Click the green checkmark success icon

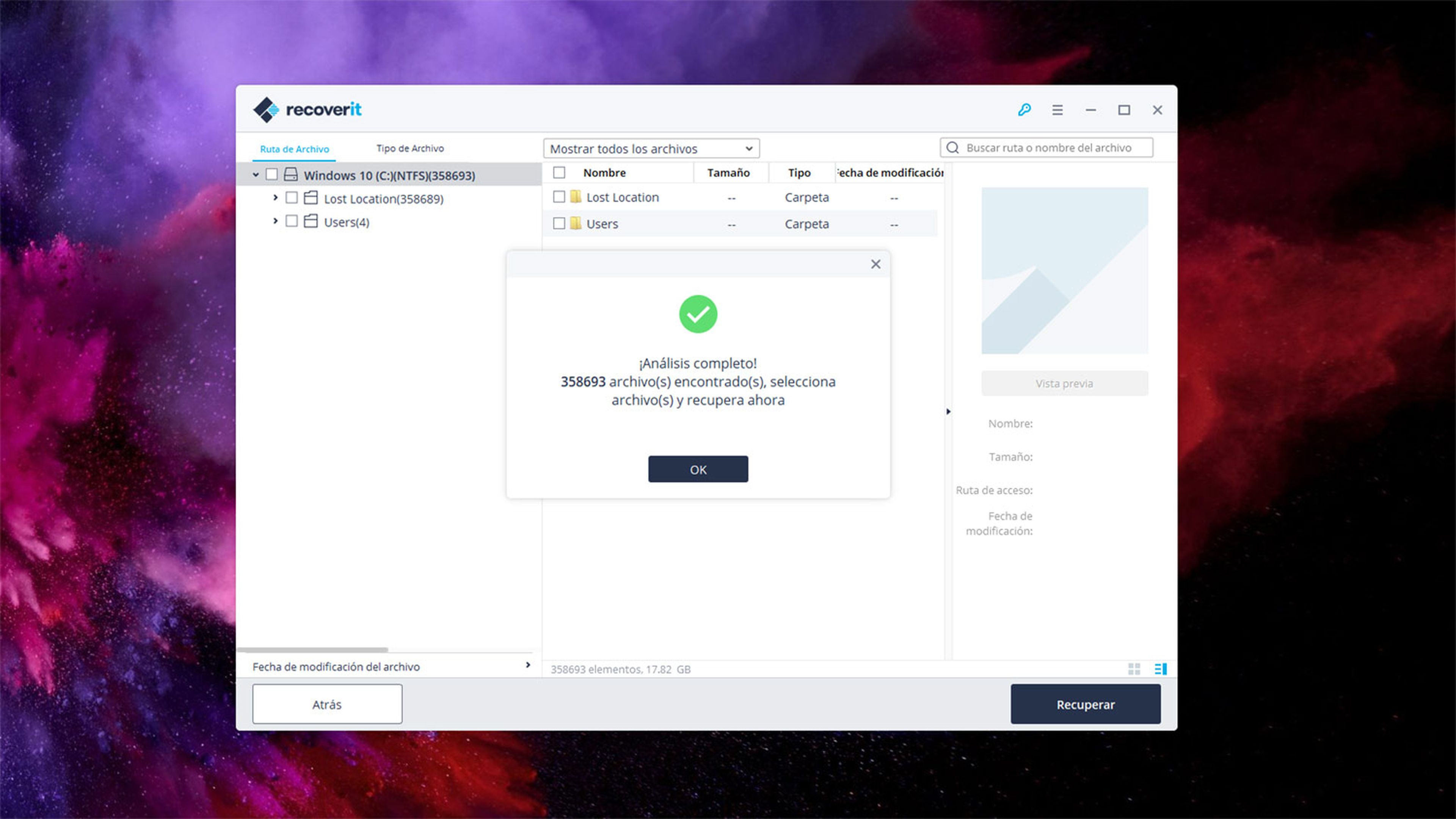[698, 314]
